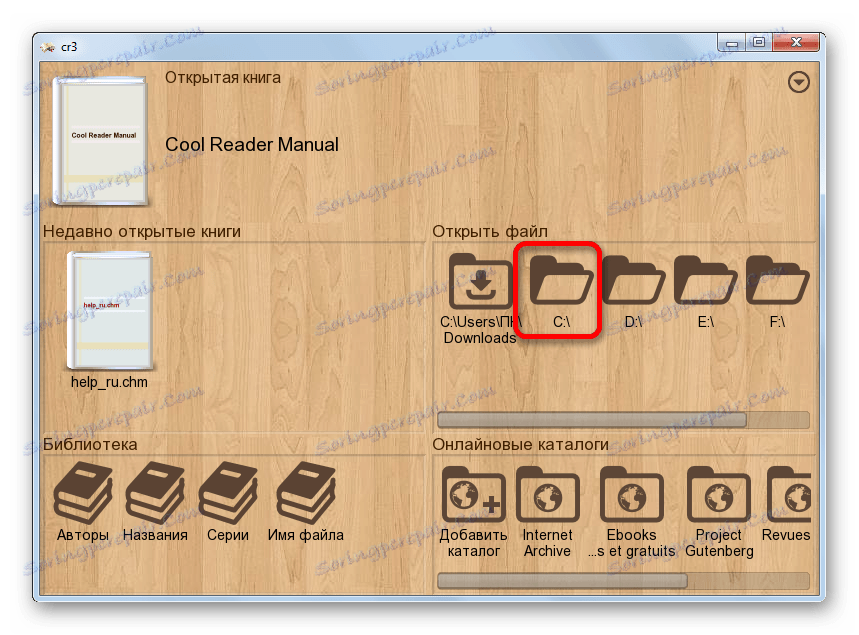
Task: Click the Библиотека heading
Action: [90, 444]
